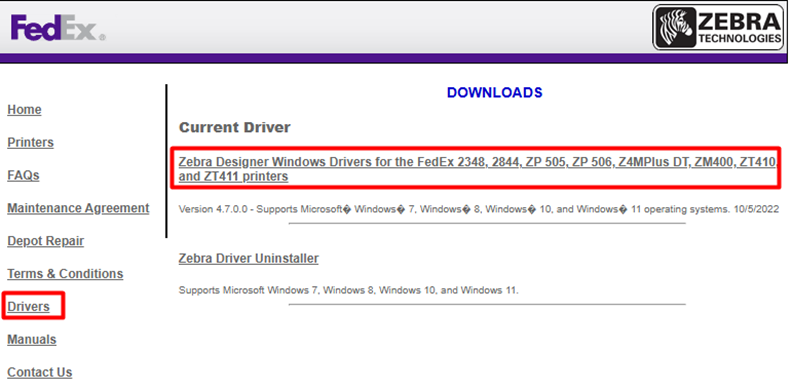The width and height of the screenshot is (792, 391).
Task: Select the Drivers link in sidebar
Action: point(28,307)
